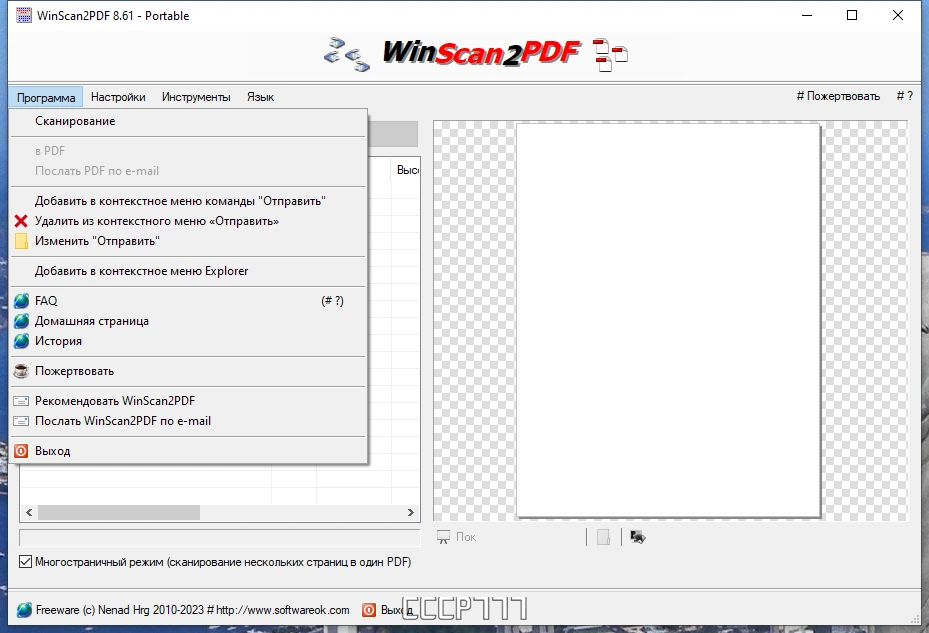Click the globe icon next to FAQ

(21, 301)
